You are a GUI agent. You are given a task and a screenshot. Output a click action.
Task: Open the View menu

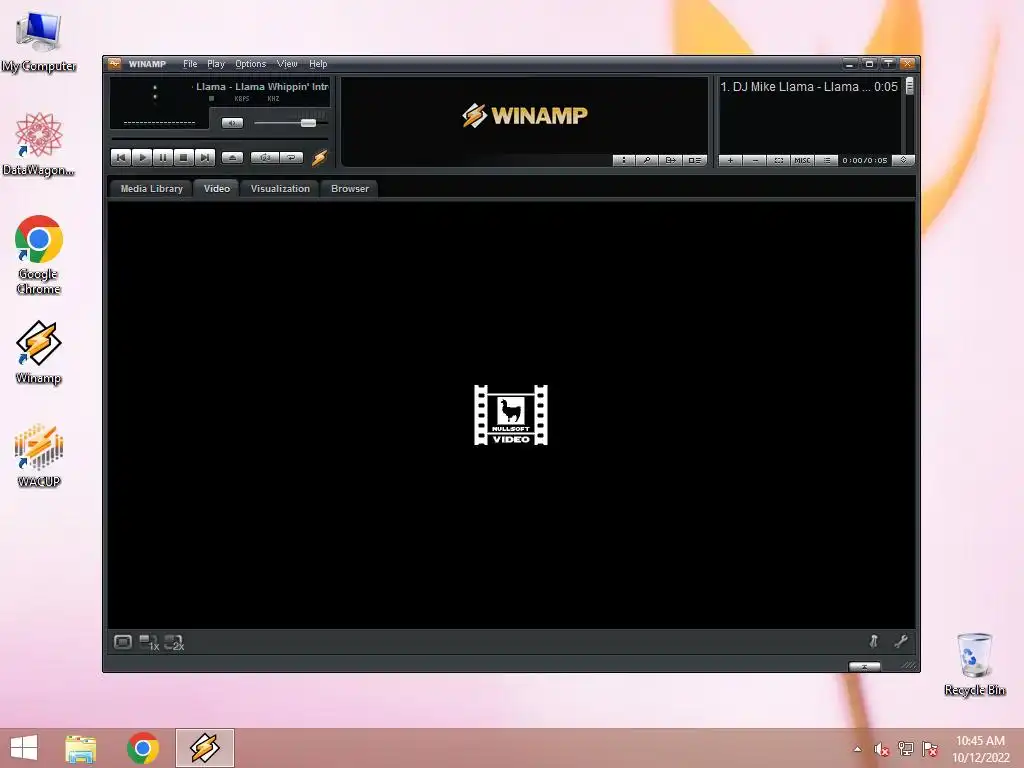coord(287,64)
